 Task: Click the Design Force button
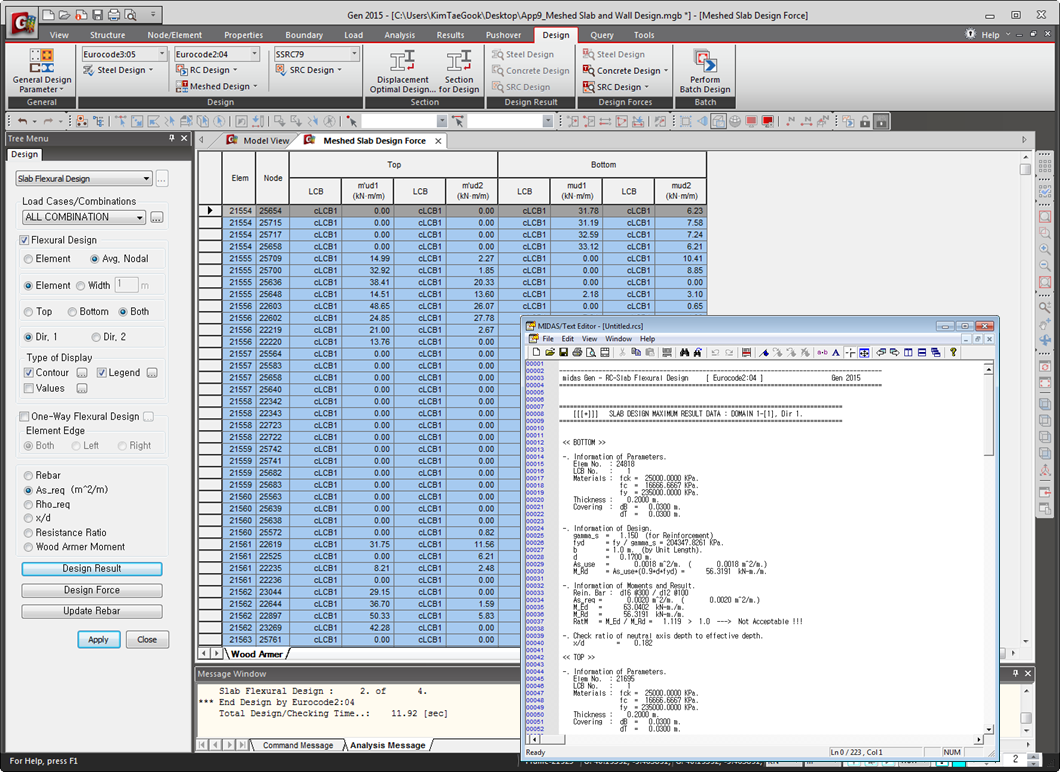(92, 590)
